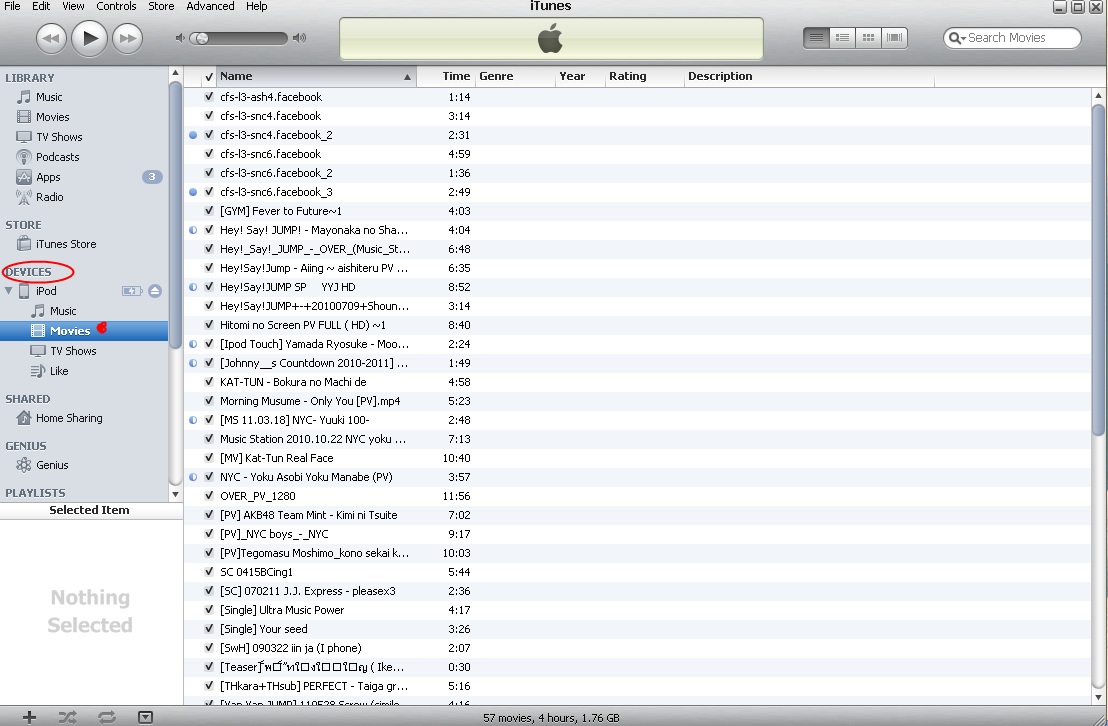Sort by the Genre column
The image size is (1108, 726).
514,76
